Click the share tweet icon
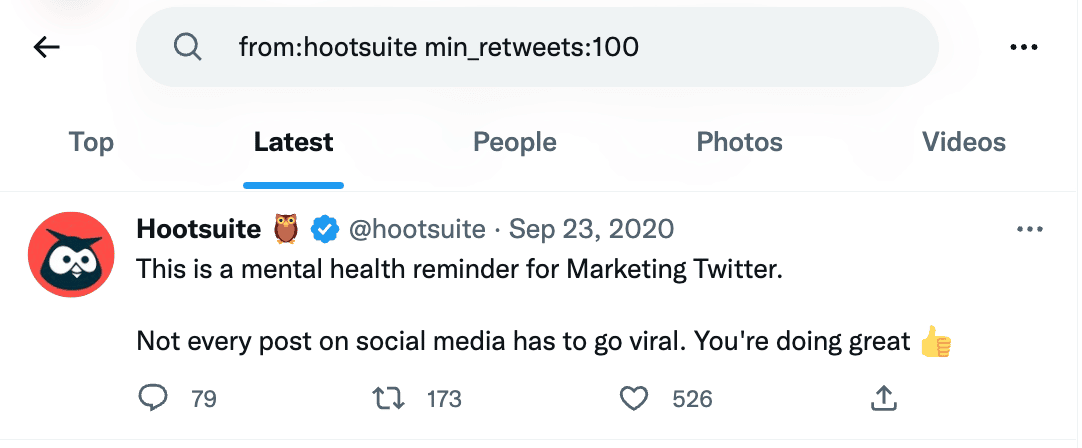 (x=884, y=398)
